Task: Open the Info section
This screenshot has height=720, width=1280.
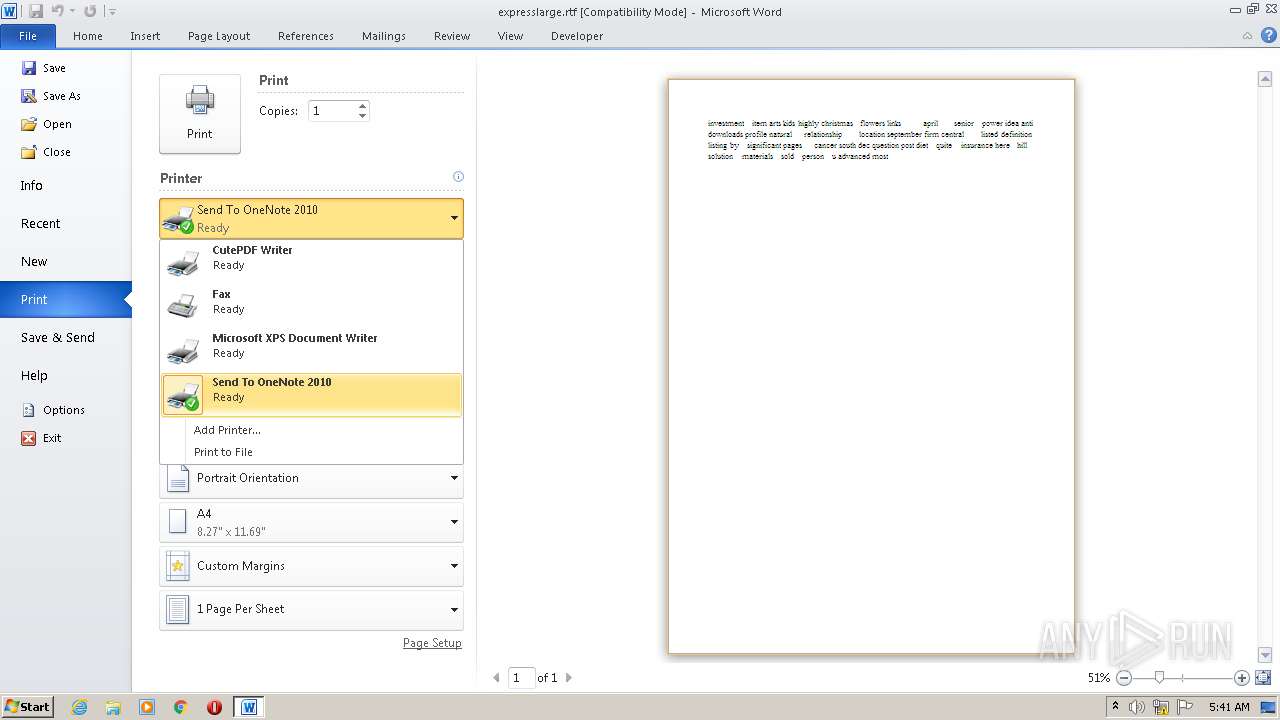Action: (65, 185)
